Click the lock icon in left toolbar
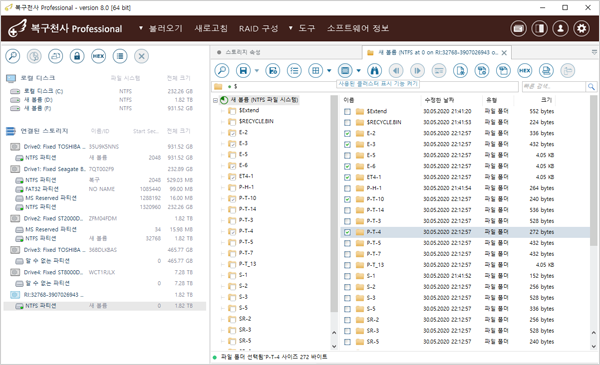The image size is (600, 365). point(77,56)
